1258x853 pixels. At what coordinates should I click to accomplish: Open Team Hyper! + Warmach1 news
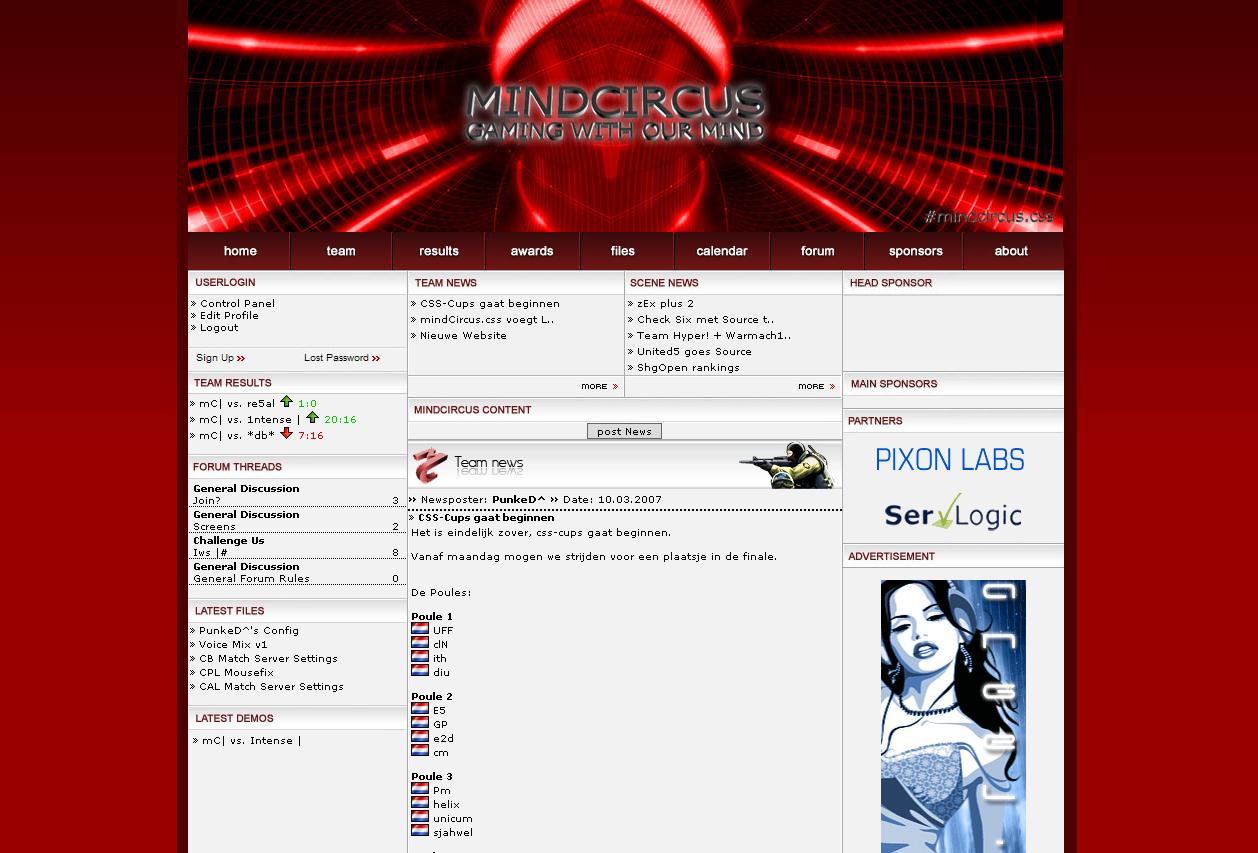point(714,336)
